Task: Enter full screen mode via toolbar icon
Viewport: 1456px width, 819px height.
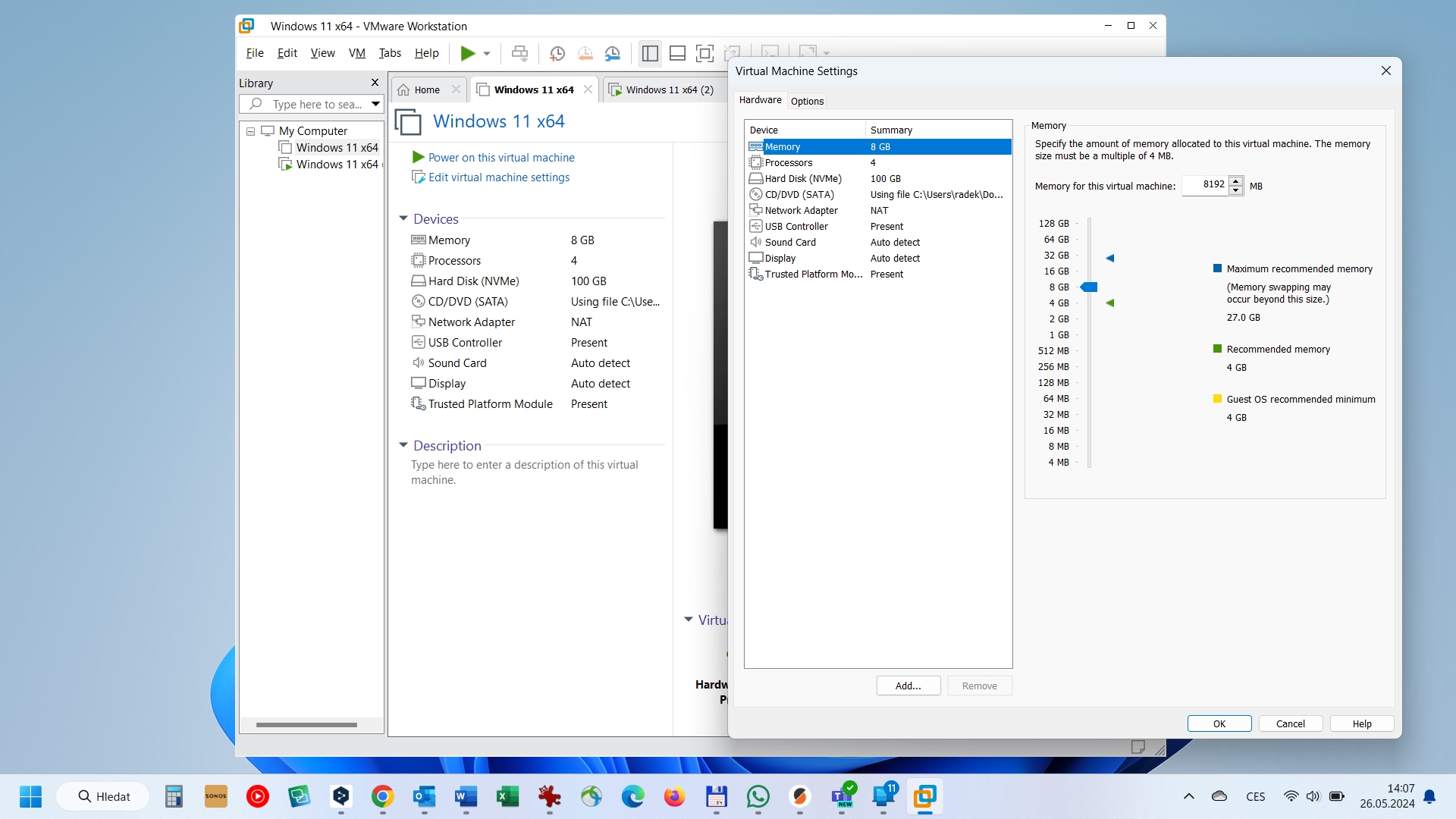Action: click(x=704, y=53)
